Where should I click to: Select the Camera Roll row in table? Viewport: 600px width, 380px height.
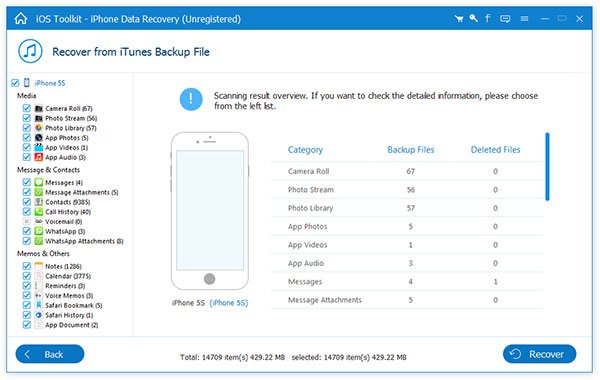pos(407,171)
